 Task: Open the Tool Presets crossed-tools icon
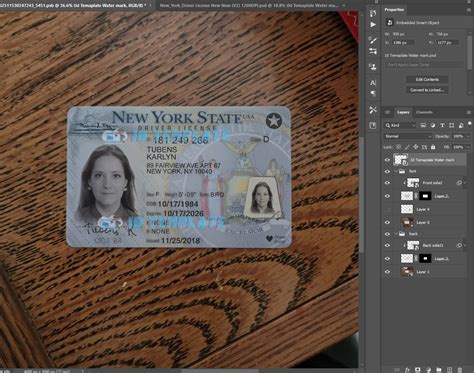[373, 109]
